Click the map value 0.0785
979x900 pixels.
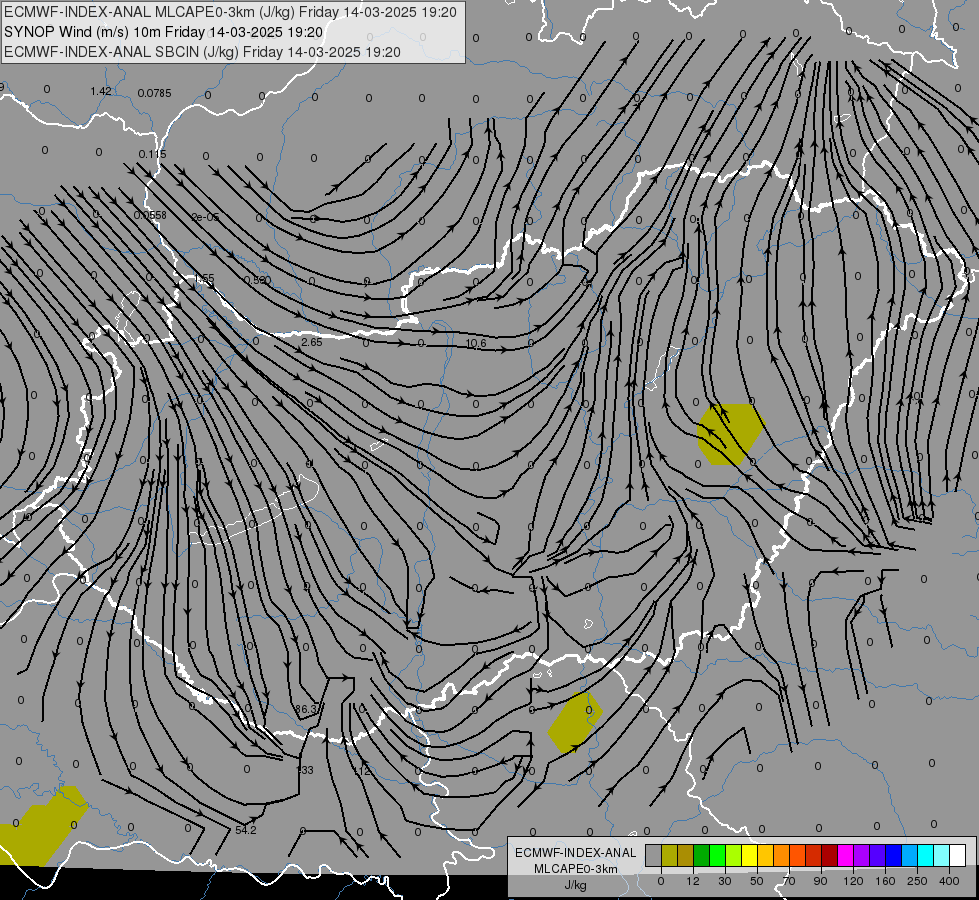(154, 93)
